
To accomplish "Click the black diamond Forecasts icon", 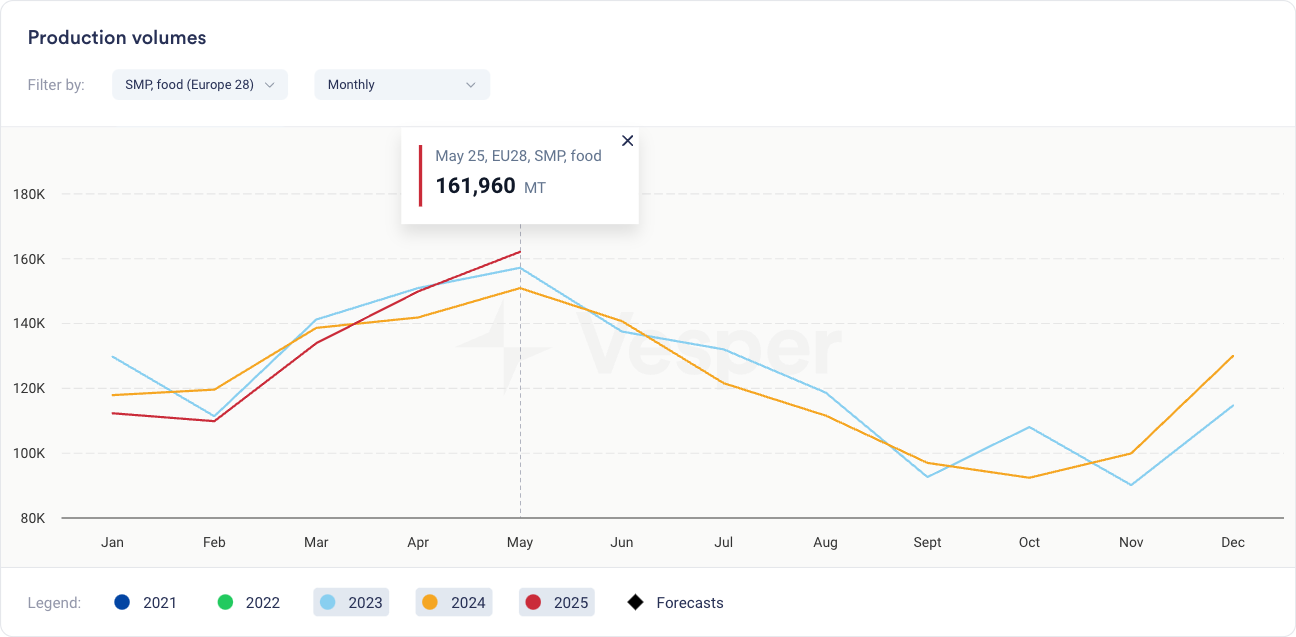I will (635, 602).
